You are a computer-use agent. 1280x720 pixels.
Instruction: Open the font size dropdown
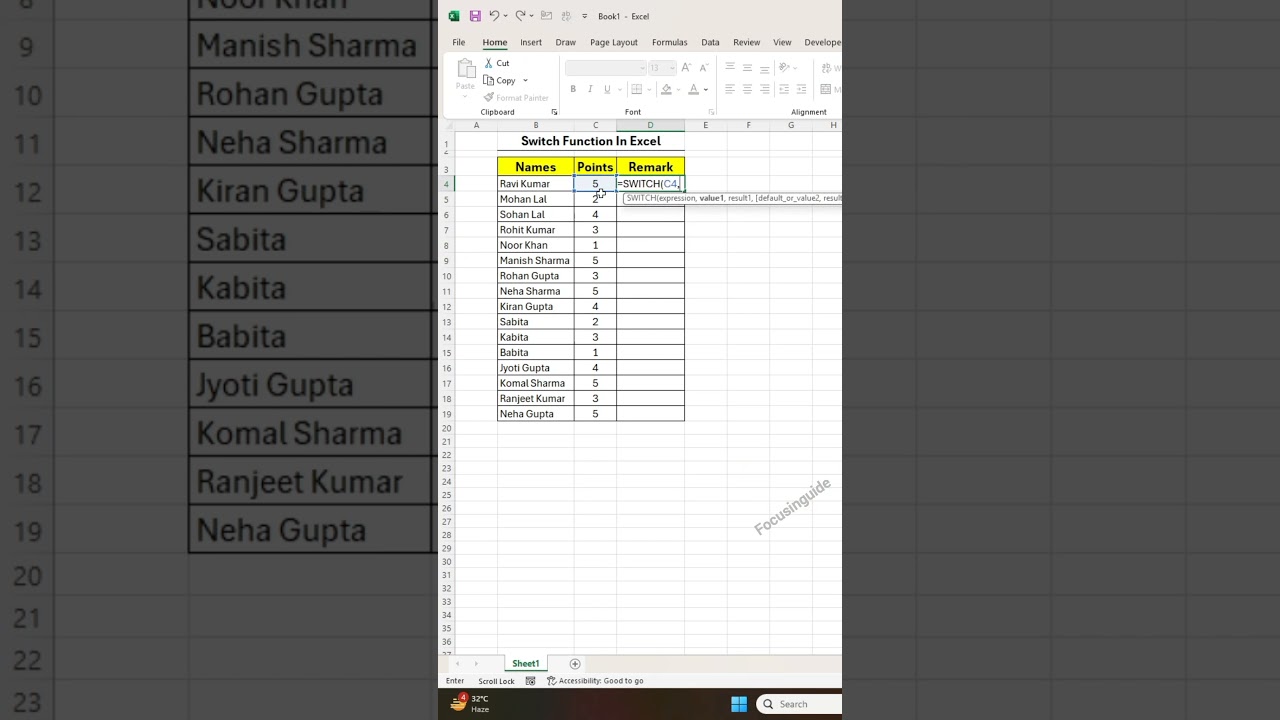click(x=673, y=67)
